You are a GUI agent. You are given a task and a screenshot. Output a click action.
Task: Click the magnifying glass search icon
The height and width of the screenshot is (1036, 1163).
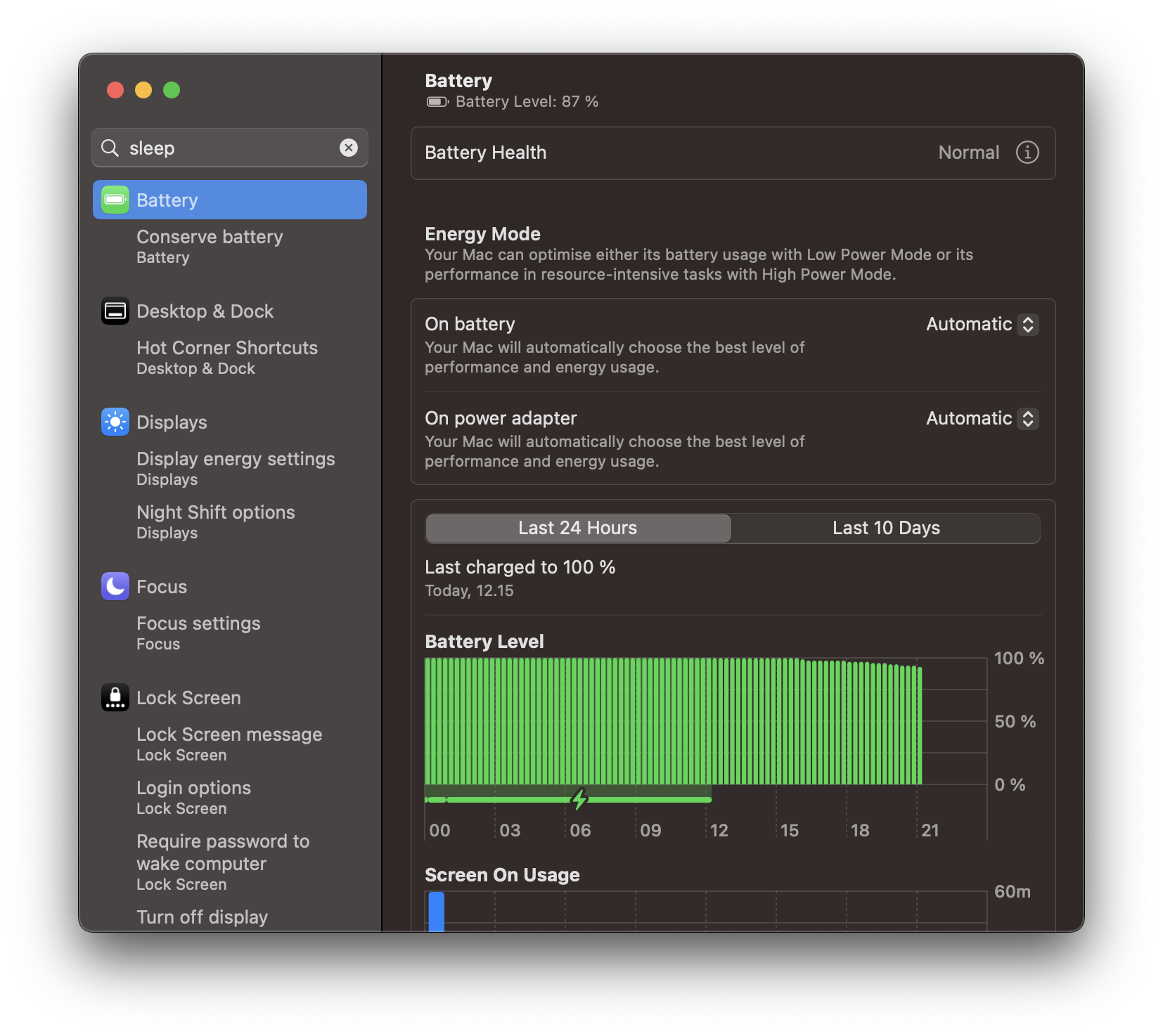(110, 148)
